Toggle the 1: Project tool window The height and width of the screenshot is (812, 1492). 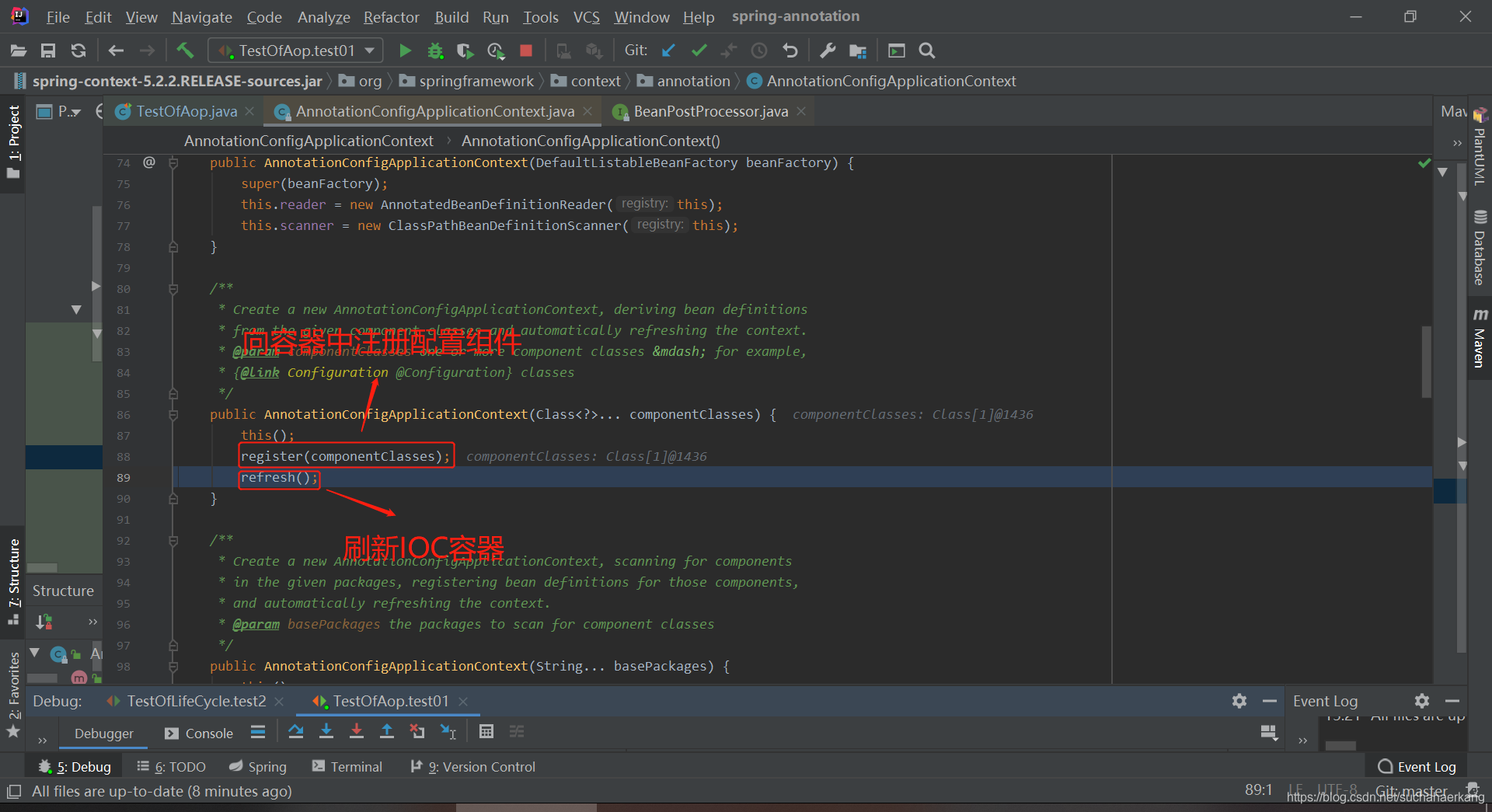(x=13, y=141)
